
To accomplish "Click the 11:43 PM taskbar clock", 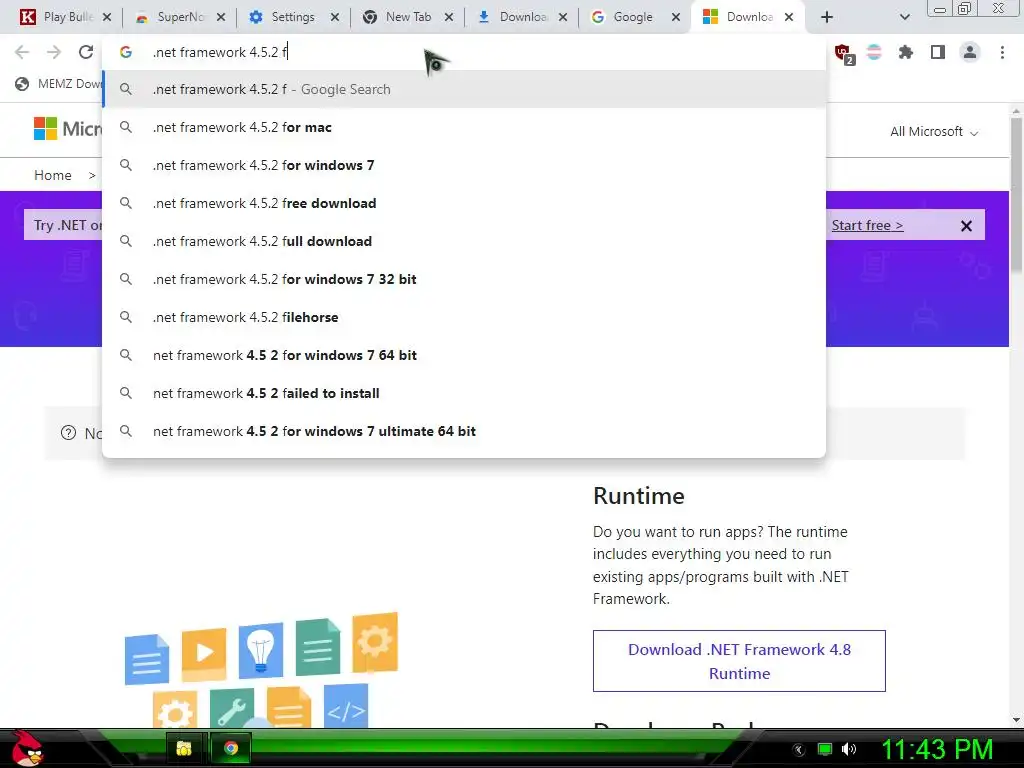I will click(x=938, y=749).
